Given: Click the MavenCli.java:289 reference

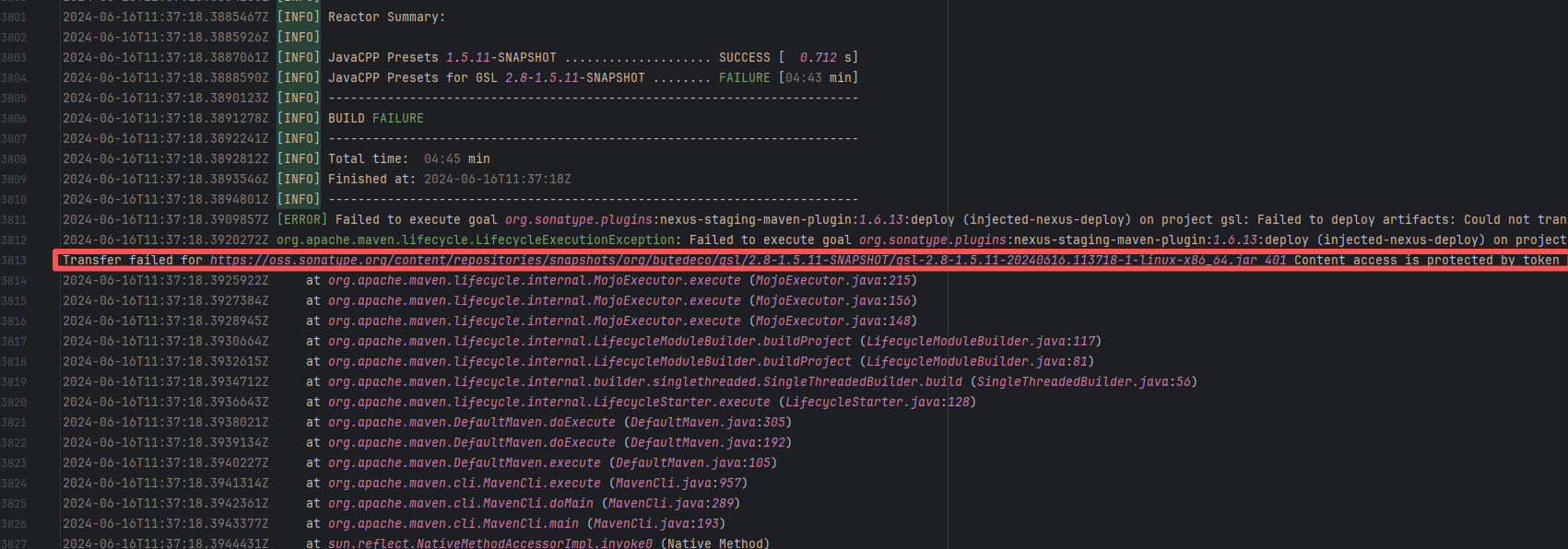Looking at the screenshot, I should (671, 504).
